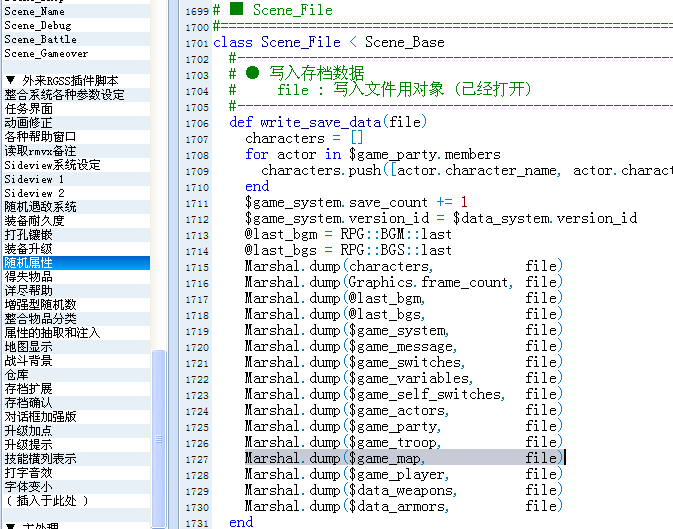
Task: Click characters.push code line
Action: (467, 170)
